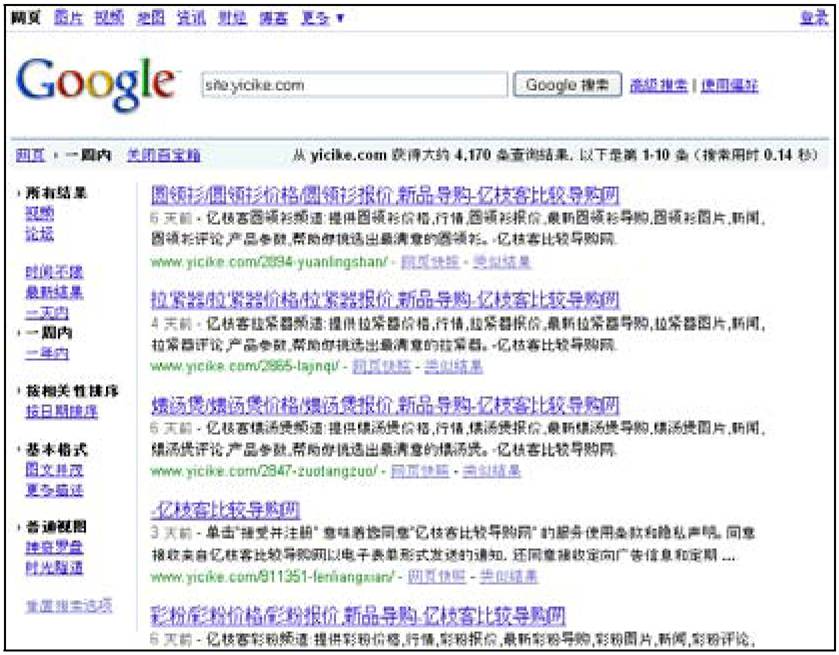The image size is (839, 655).
Task: Click the www.yicike.com/911351-fenliangxian/ URL text
Action: [x=272, y=576]
